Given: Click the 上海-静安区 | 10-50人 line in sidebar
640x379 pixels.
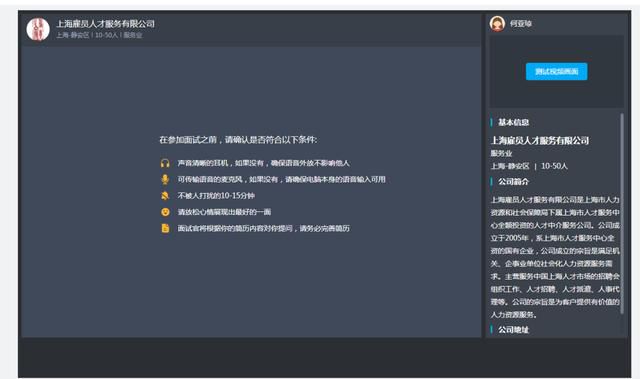Looking at the screenshot, I should pyautogui.click(x=529, y=166).
